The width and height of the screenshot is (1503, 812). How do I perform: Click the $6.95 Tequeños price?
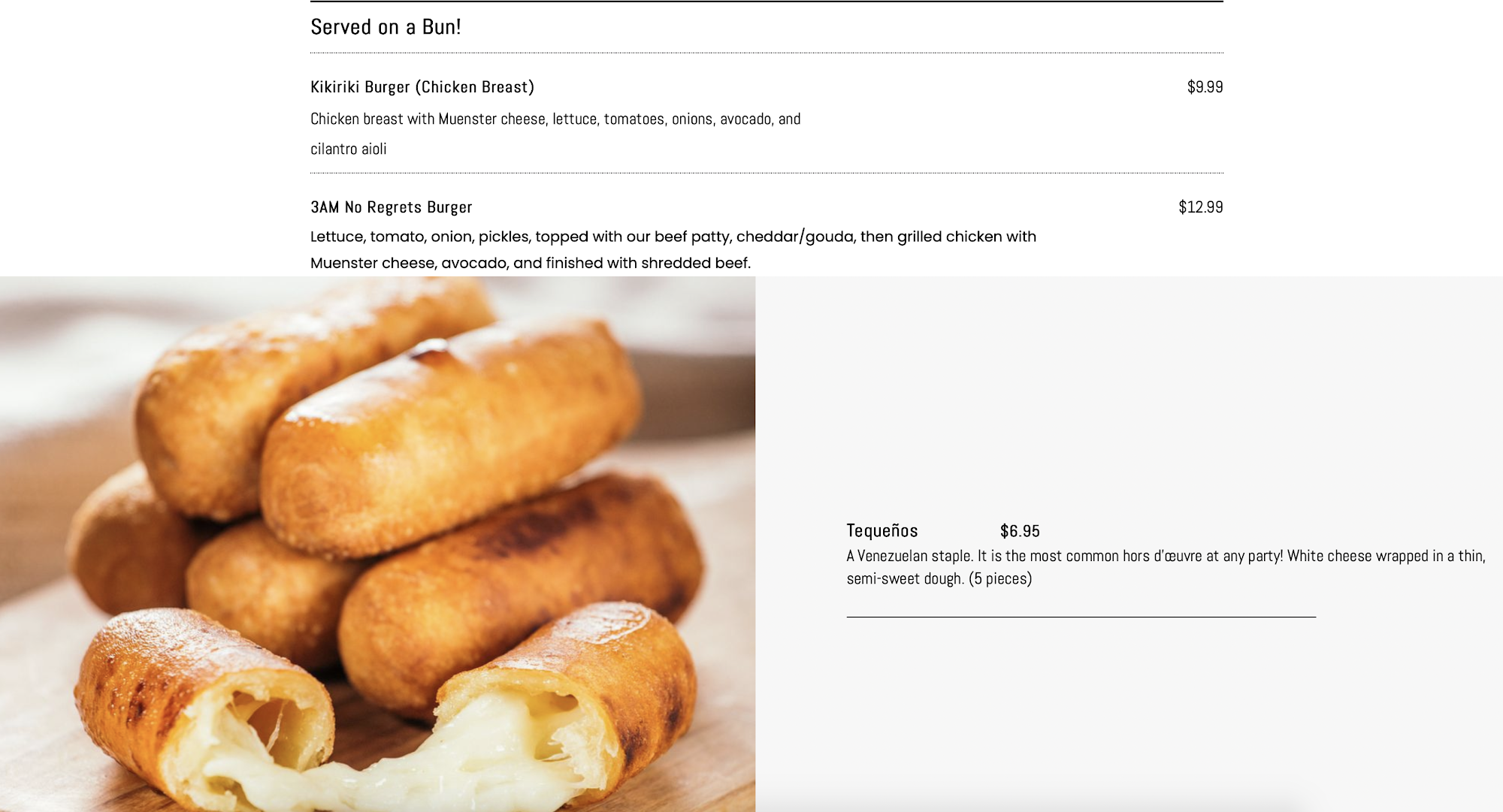coord(1020,532)
